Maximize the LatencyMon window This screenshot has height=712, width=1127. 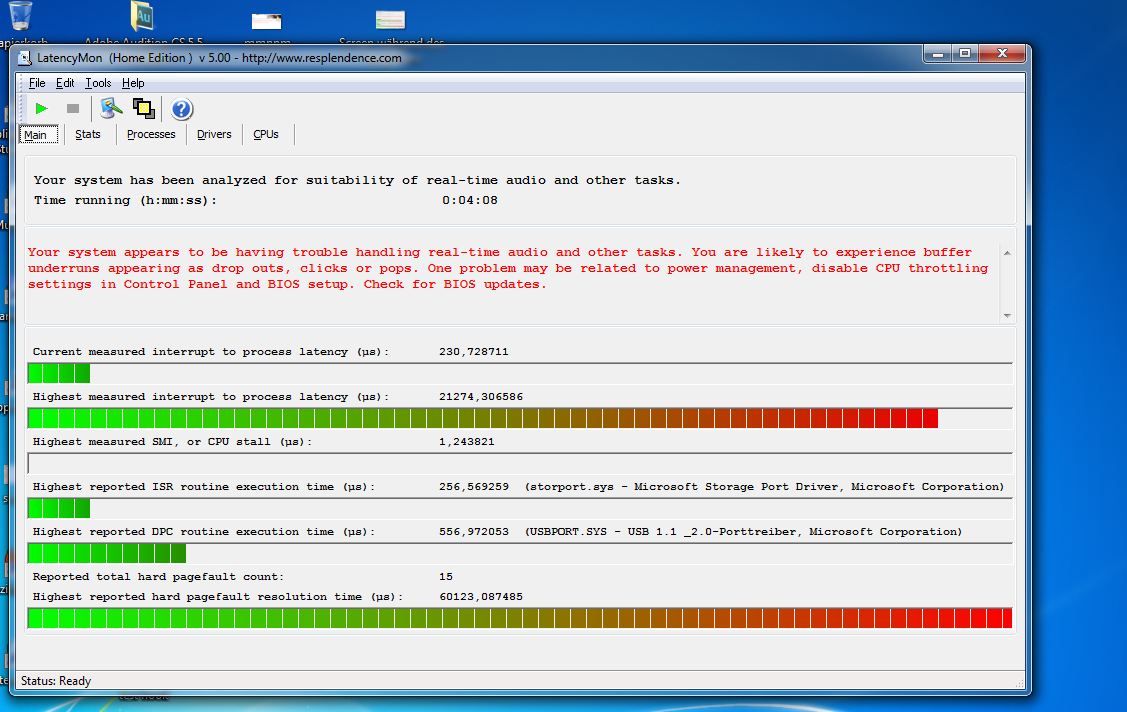click(965, 54)
